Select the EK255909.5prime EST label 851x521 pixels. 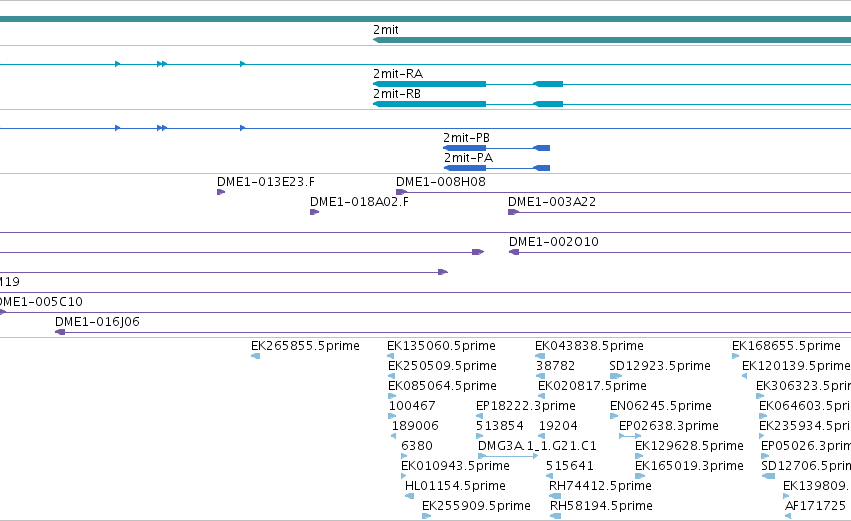pos(476,506)
